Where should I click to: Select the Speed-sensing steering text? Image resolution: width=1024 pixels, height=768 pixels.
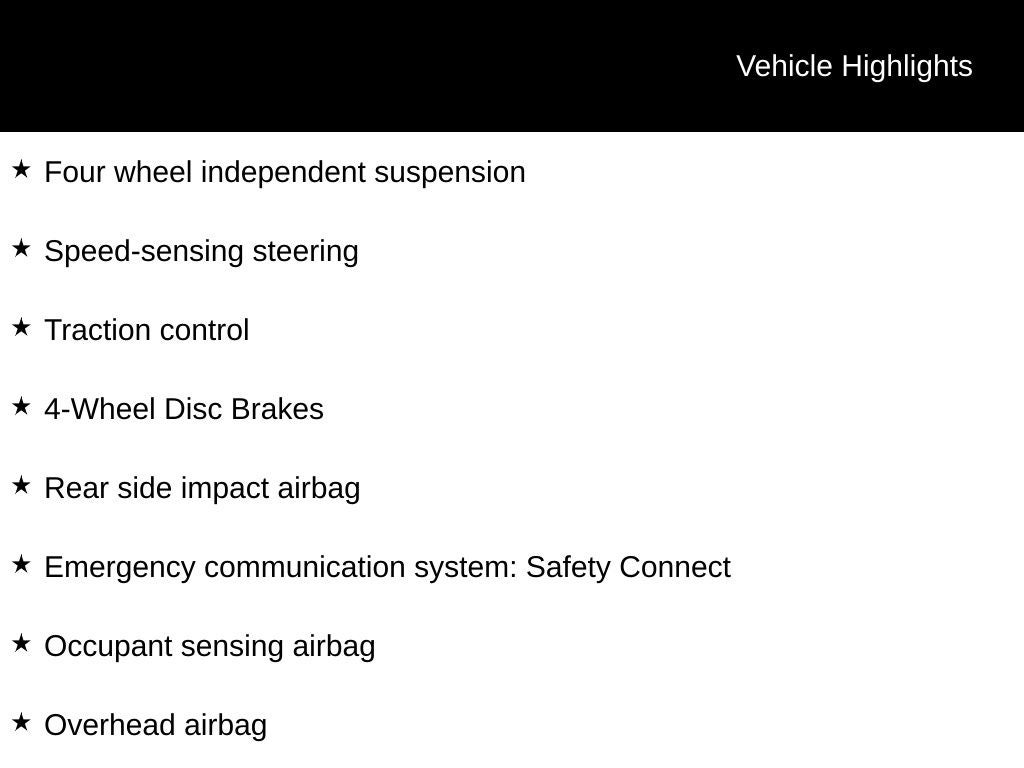[201, 251]
